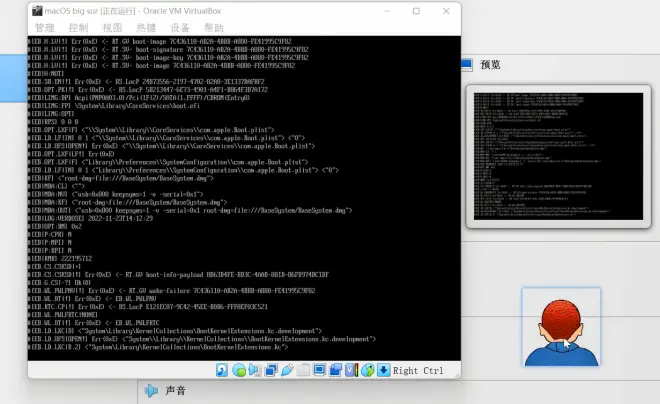Click the CPU virtualization (V) status icon
Viewport: 660px width, 404px height.
click(351, 370)
